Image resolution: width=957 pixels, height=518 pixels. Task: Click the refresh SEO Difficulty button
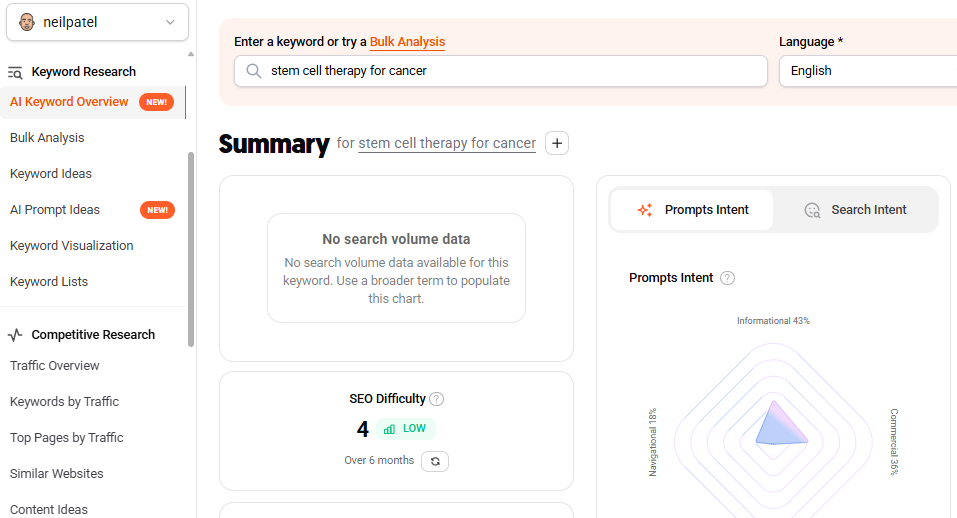tap(435, 461)
